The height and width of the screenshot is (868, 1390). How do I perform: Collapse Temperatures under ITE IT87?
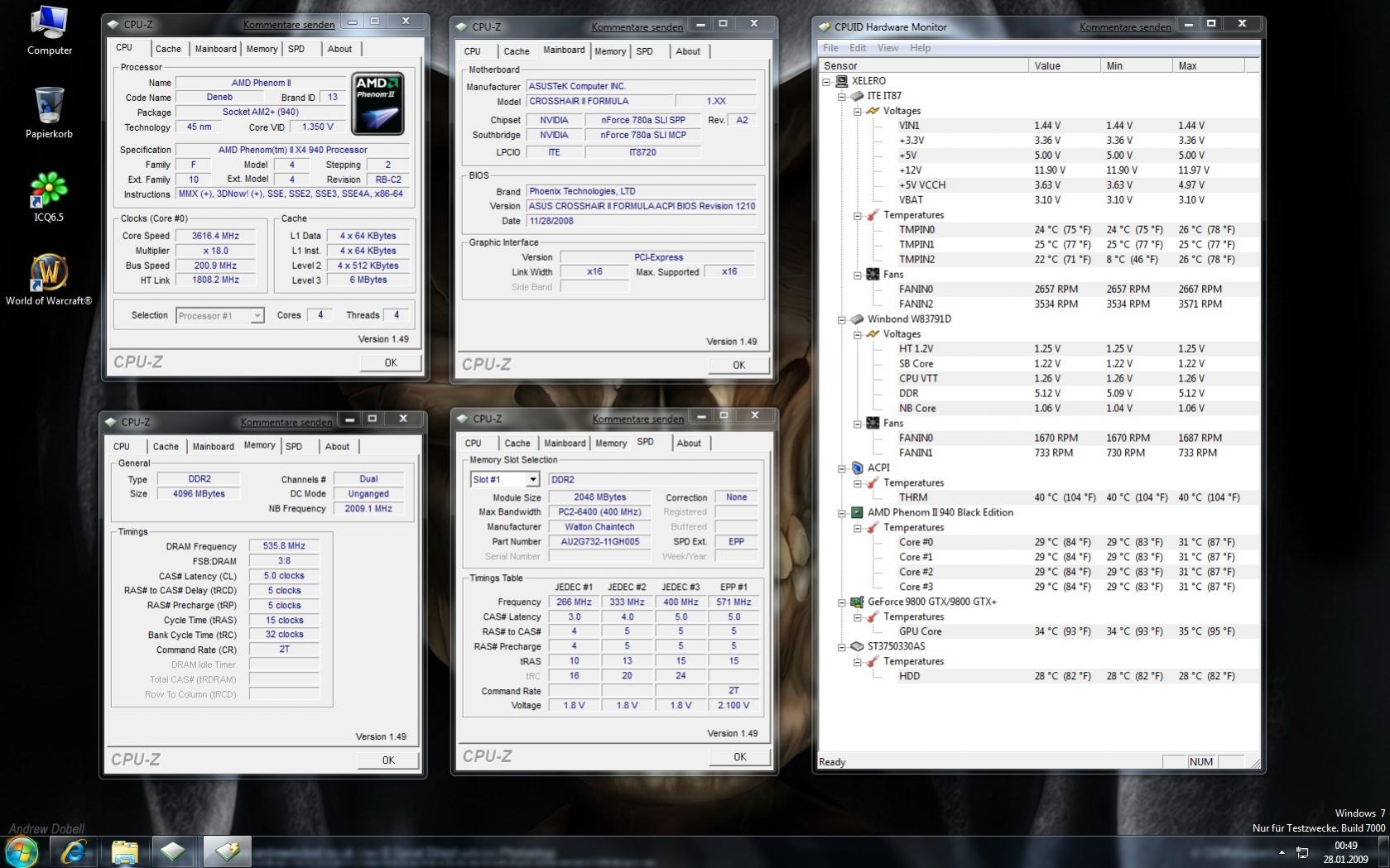858,215
